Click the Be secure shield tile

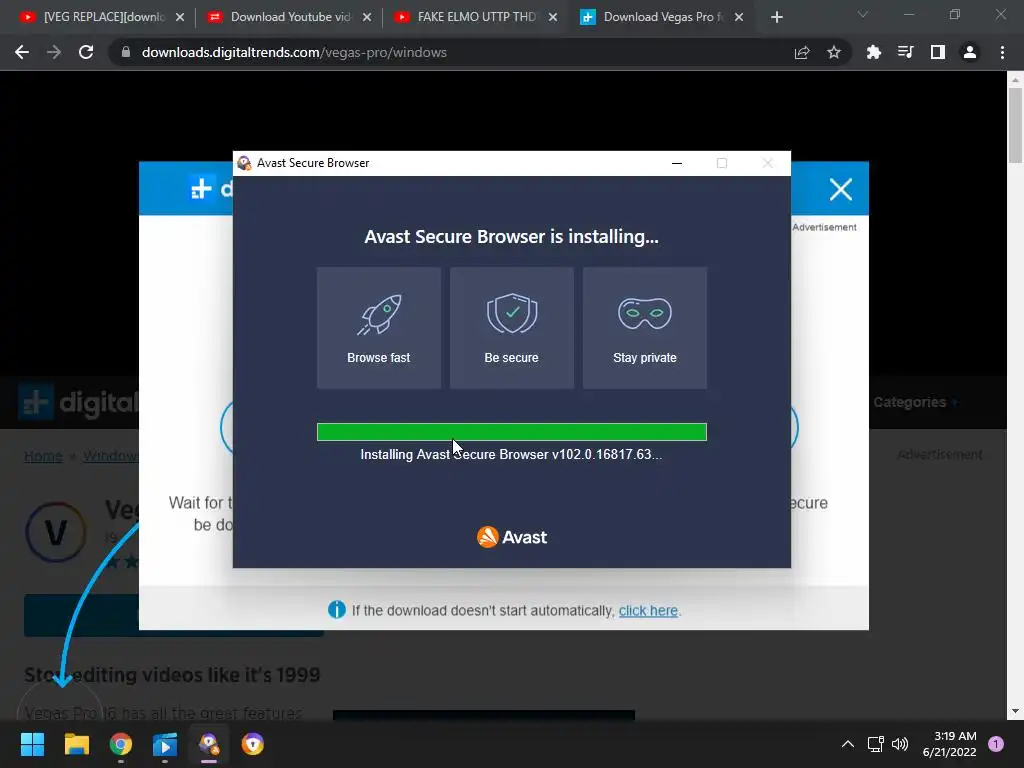click(x=512, y=328)
